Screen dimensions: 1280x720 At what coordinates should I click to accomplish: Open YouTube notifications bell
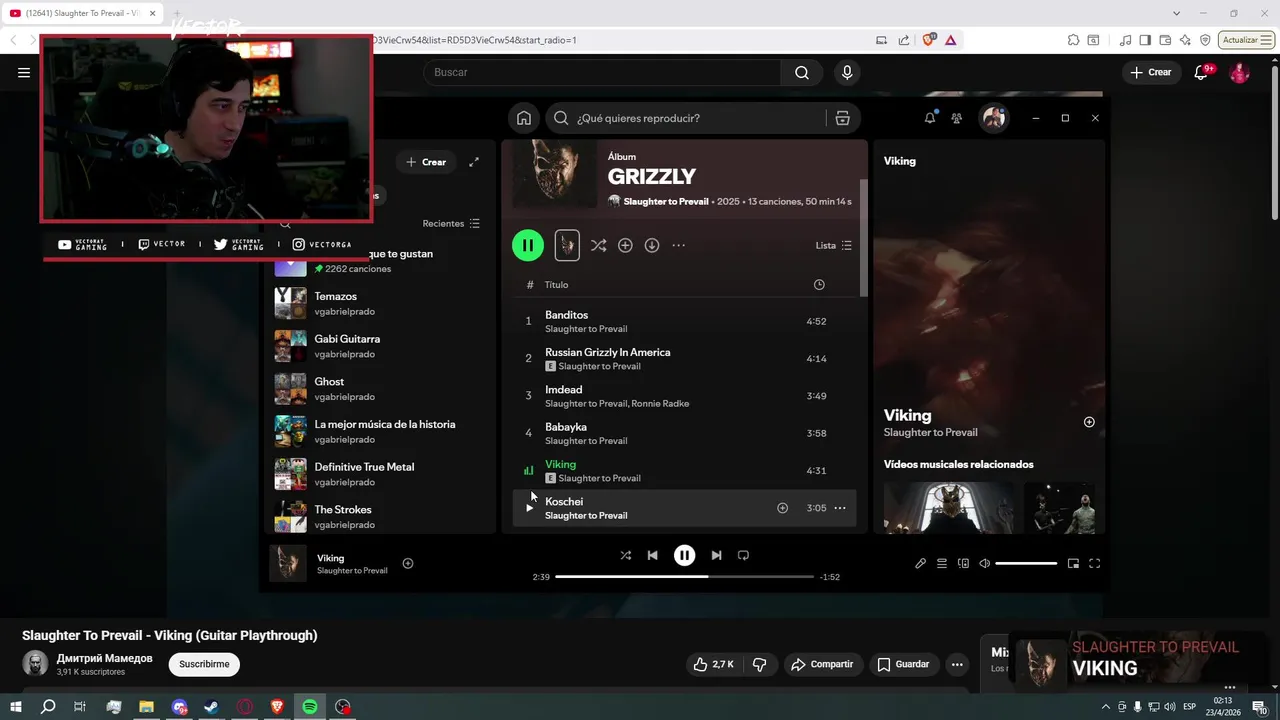click(1201, 72)
